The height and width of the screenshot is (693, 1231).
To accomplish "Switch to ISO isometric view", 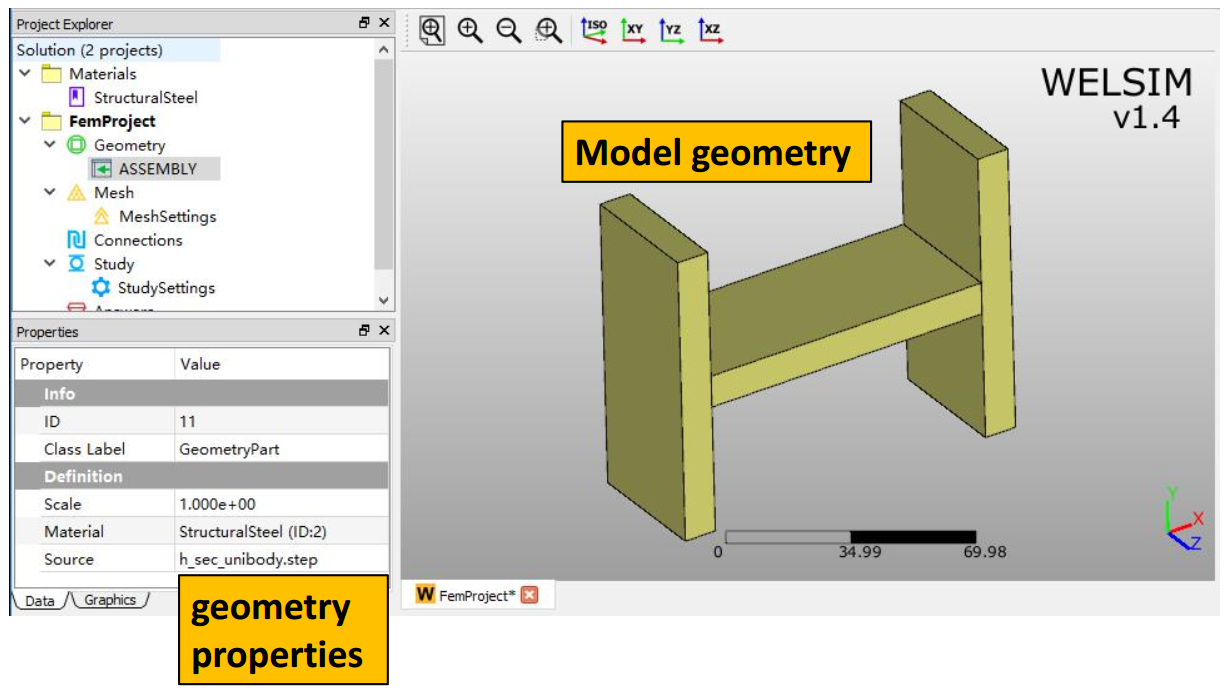I will 594,30.
